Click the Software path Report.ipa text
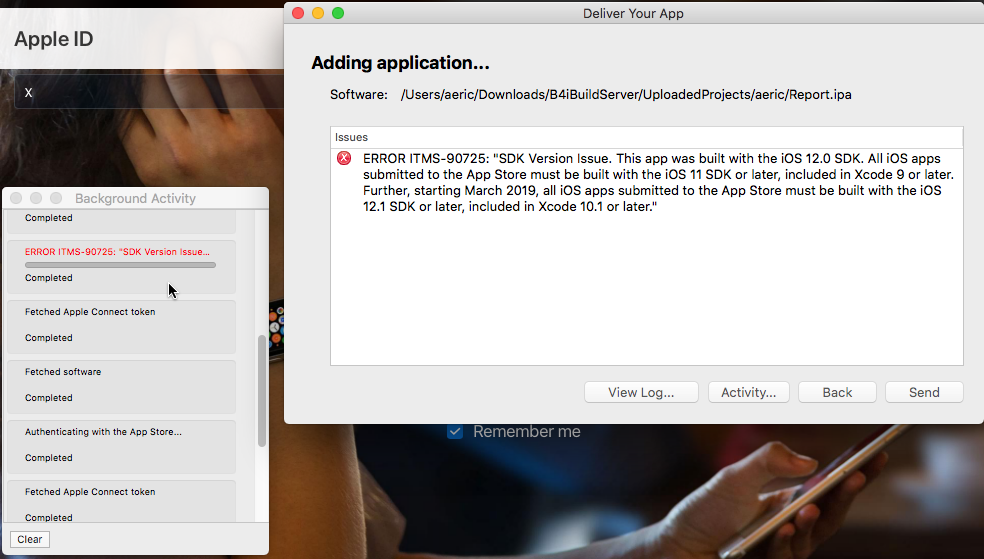The width and height of the screenshot is (984, 559). (626, 95)
